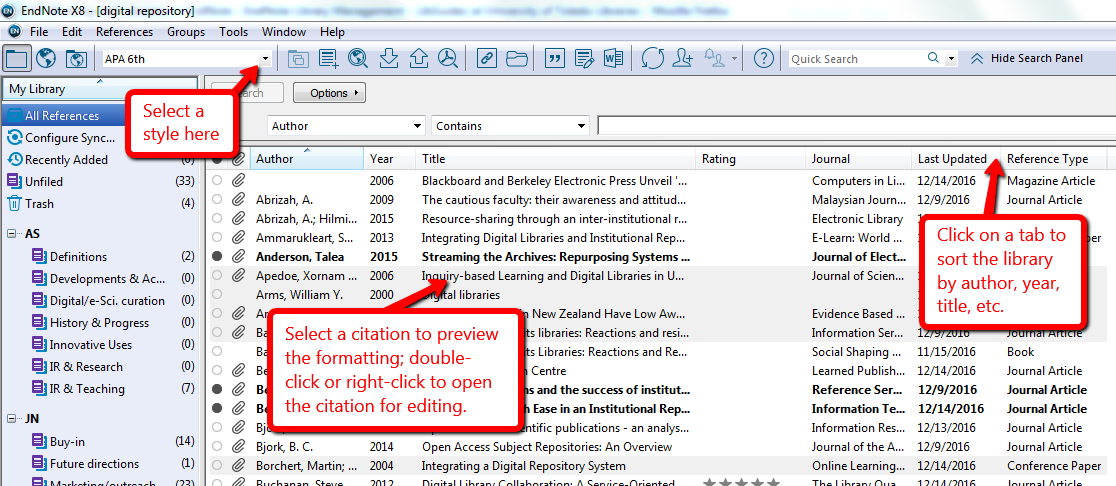Sort by the Year column header
The width and height of the screenshot is (1116, 486).
(390, 159)
